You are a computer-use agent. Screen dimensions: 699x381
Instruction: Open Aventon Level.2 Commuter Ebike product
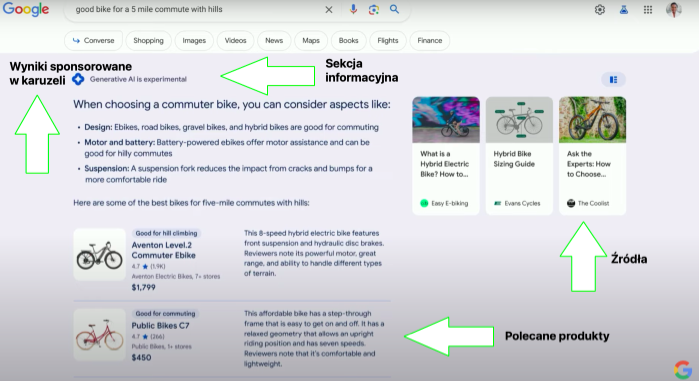[163, 250]
